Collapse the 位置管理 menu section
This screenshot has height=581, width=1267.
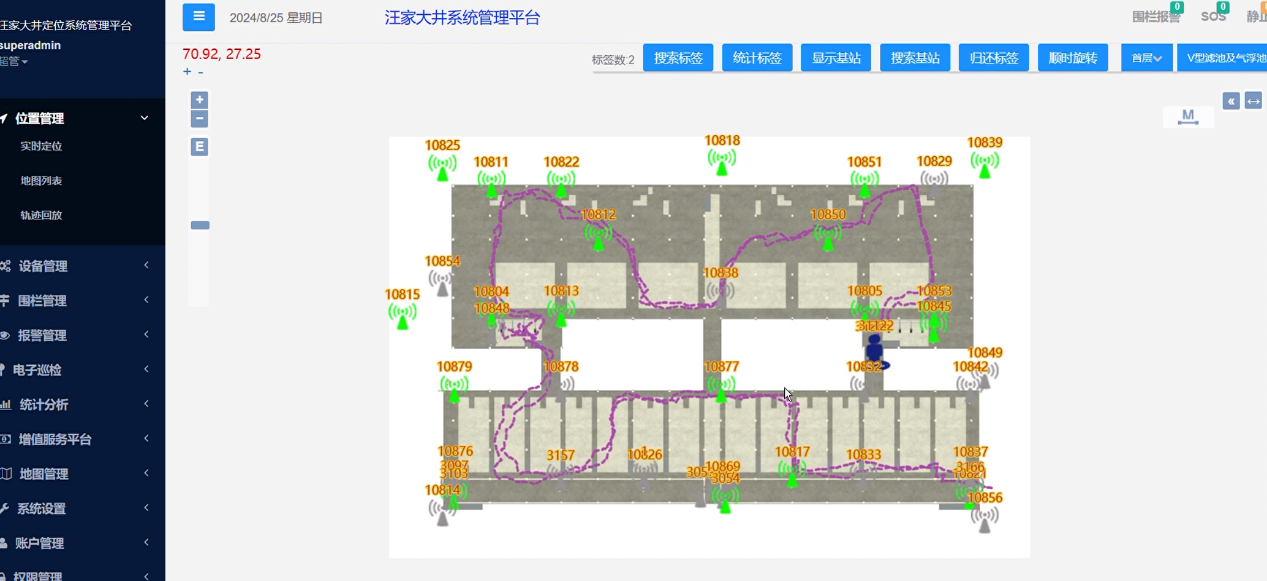[x=80, y=118]
